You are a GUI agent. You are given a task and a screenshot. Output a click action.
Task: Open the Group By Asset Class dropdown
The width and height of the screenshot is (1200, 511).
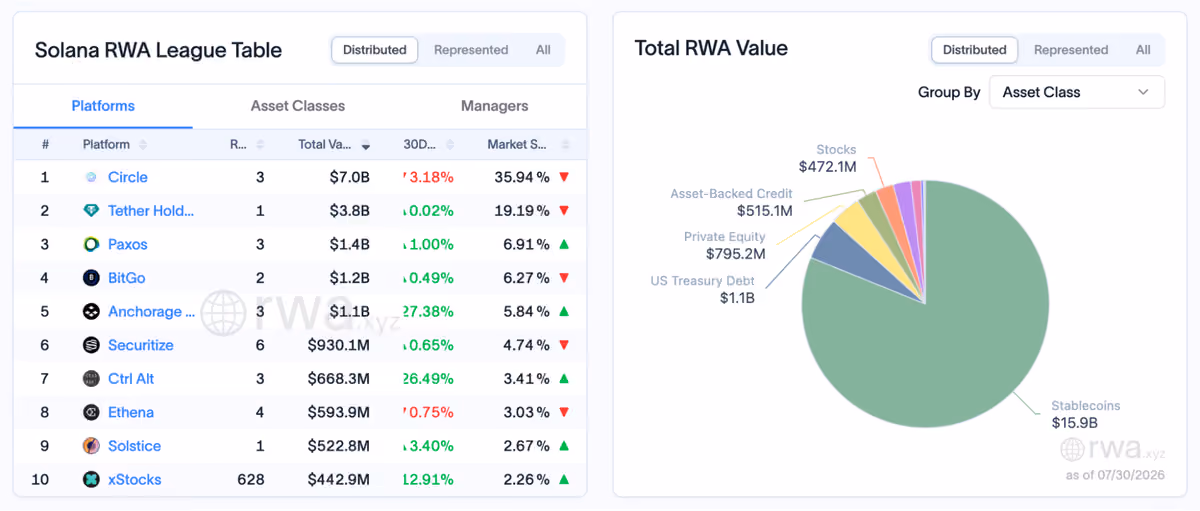tap(1076, 92)
